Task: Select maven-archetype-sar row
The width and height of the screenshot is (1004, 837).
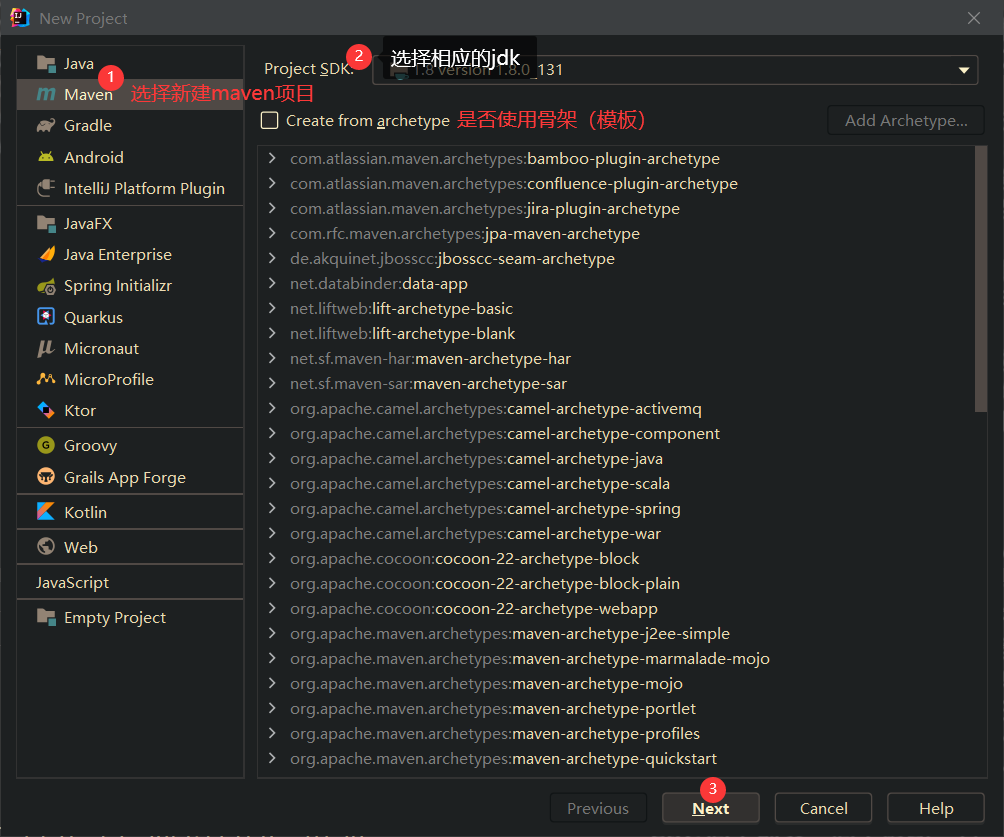Action: click(616, 383)
